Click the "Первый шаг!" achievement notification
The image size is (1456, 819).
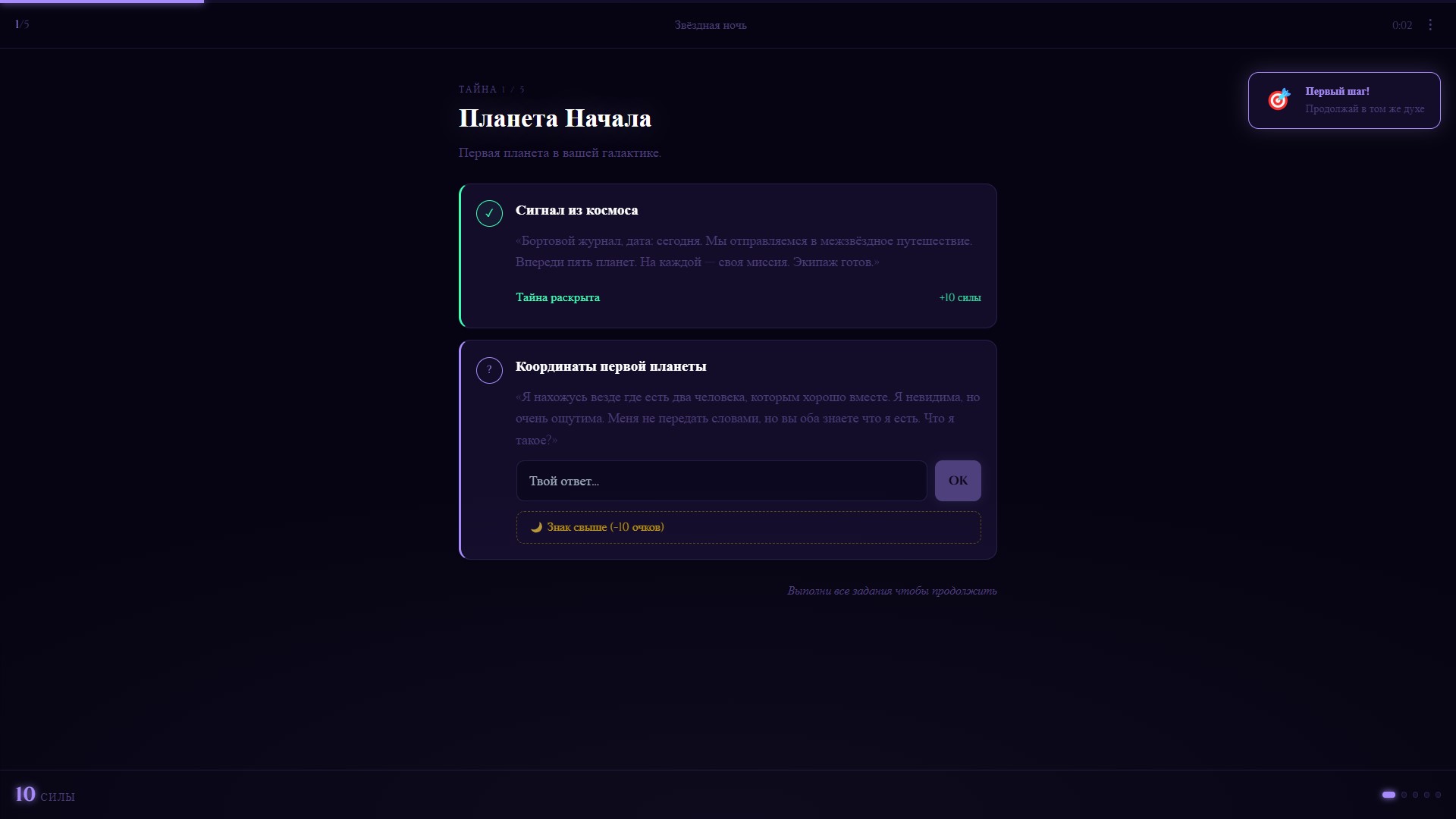1344,100
